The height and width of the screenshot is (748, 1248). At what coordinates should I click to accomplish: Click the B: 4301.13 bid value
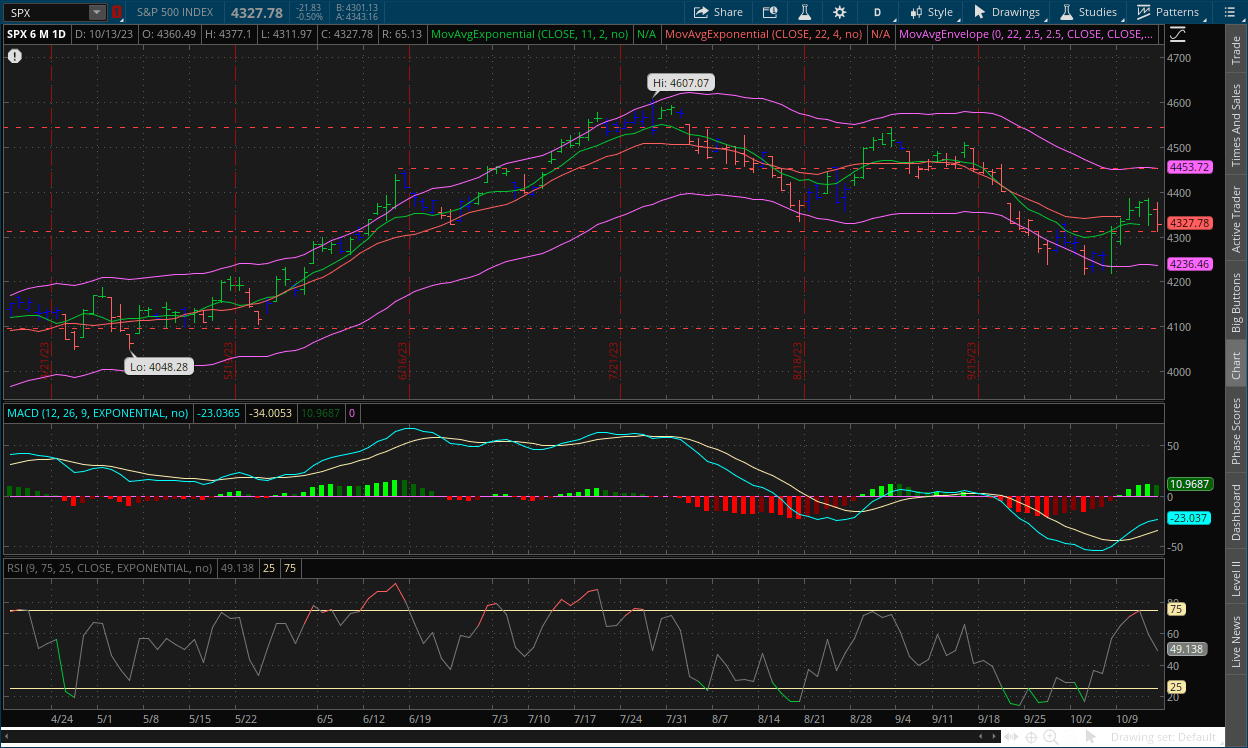(x=357, y=7)
